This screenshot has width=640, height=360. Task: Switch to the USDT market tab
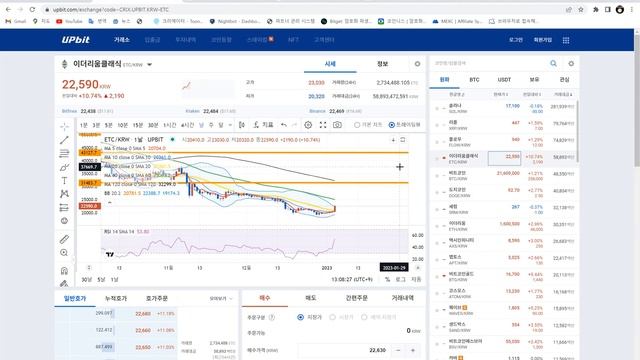tap(504, 80)
